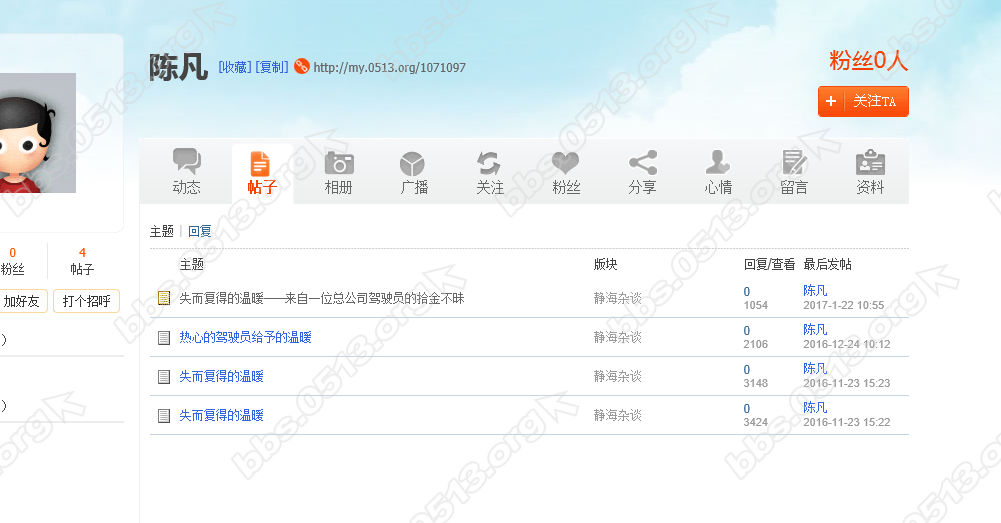Open the 留言 message board icon
Screen dimensions: 1001x523
pos(794,162)
